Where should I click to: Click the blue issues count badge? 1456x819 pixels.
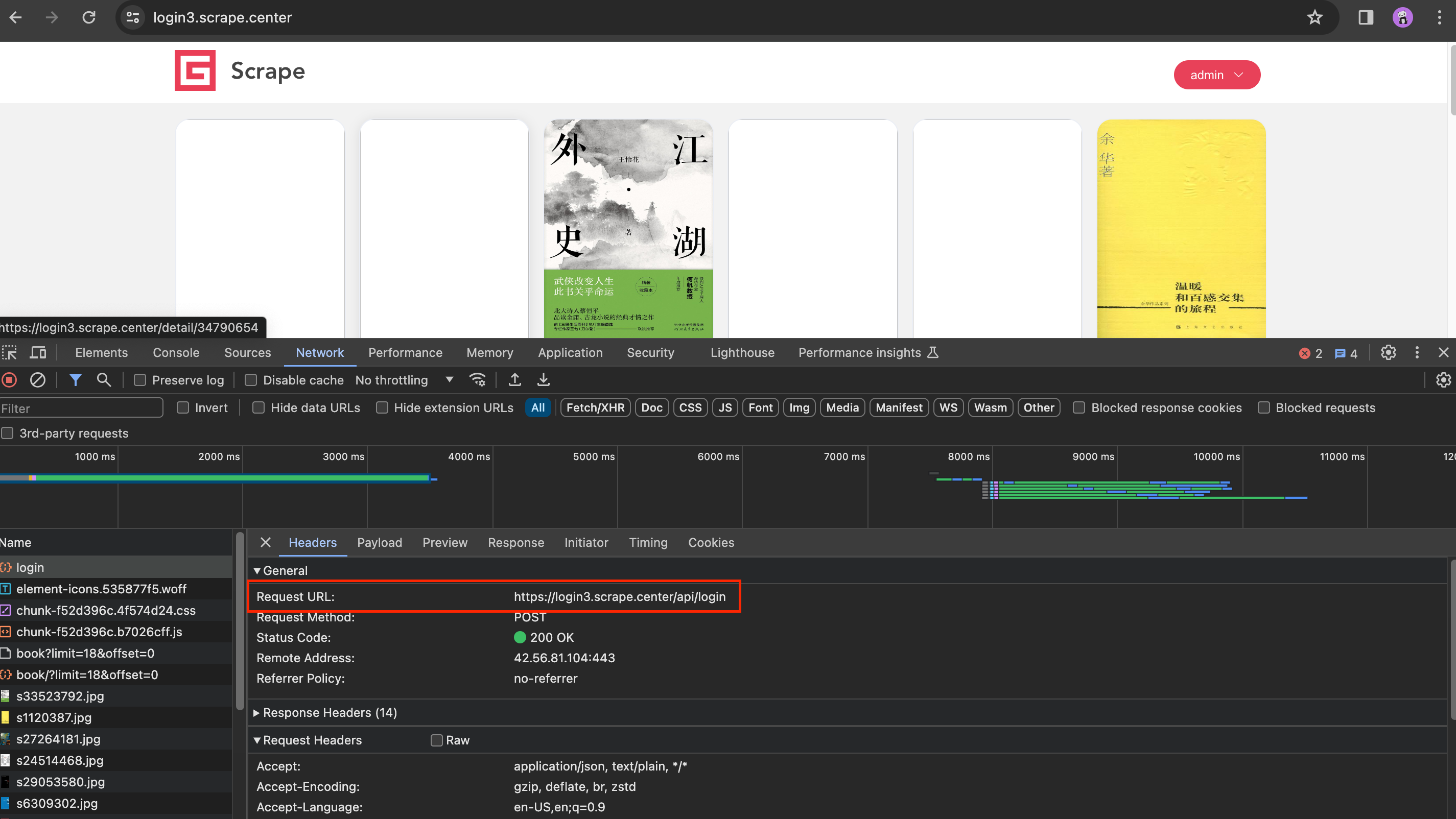point(1346,353)
